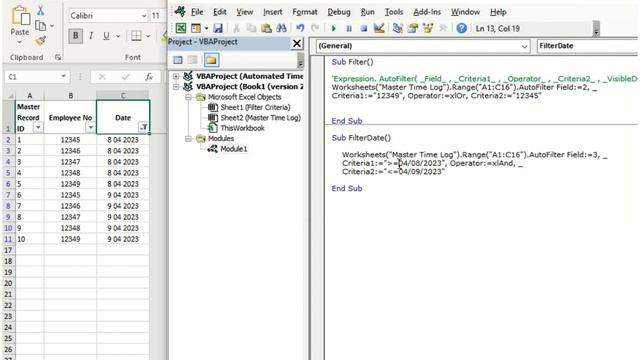Open the File menu in VBA editor
This screenshot has width=640, height=360.
[x=197, y=12]
